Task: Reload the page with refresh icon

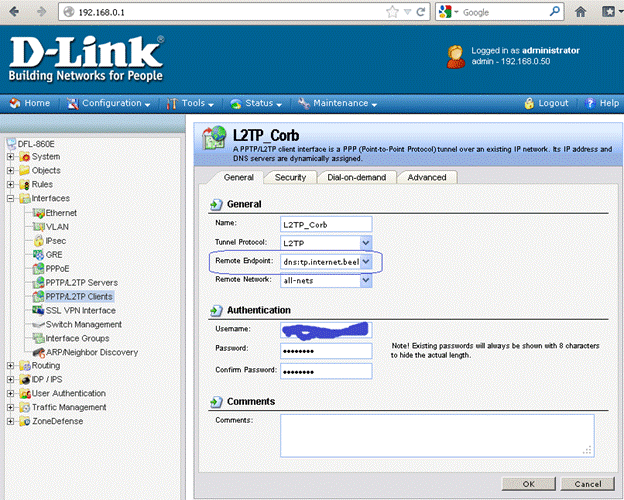Action: coord(421,12)
